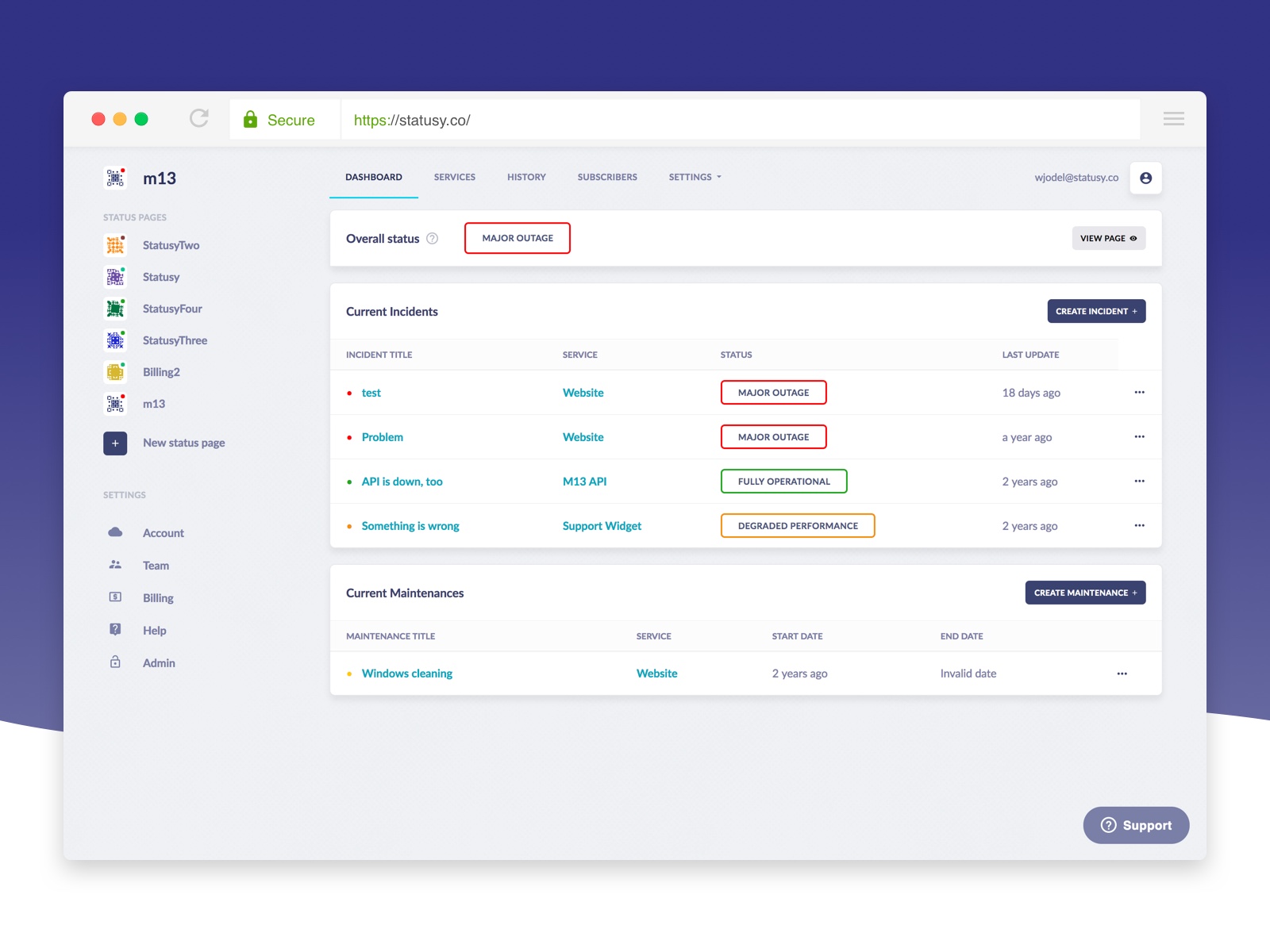Select the StatusyTwo page icon
The width and height of the screenshot is (1270, 952).
click(115, 245)
